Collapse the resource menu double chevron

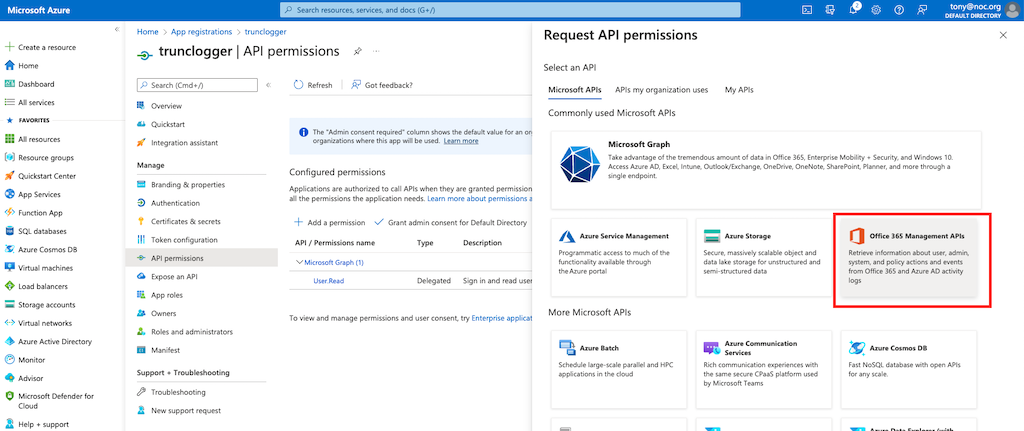[x=268, y=85]
